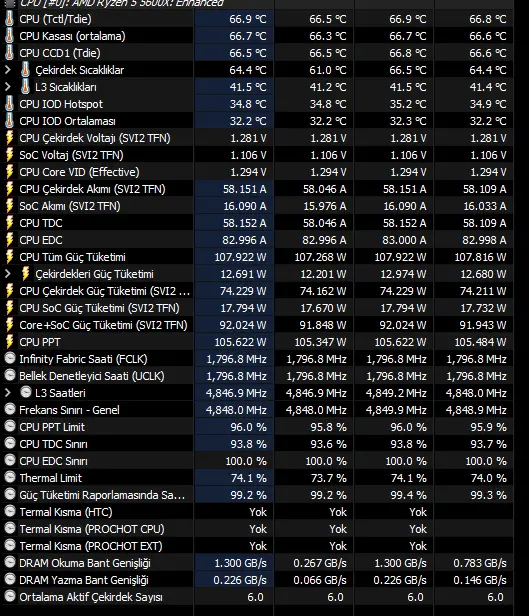Click lightning icon of CPU TDC
Viewport: 529px width, 616px height.
click(x=10, y=223)
